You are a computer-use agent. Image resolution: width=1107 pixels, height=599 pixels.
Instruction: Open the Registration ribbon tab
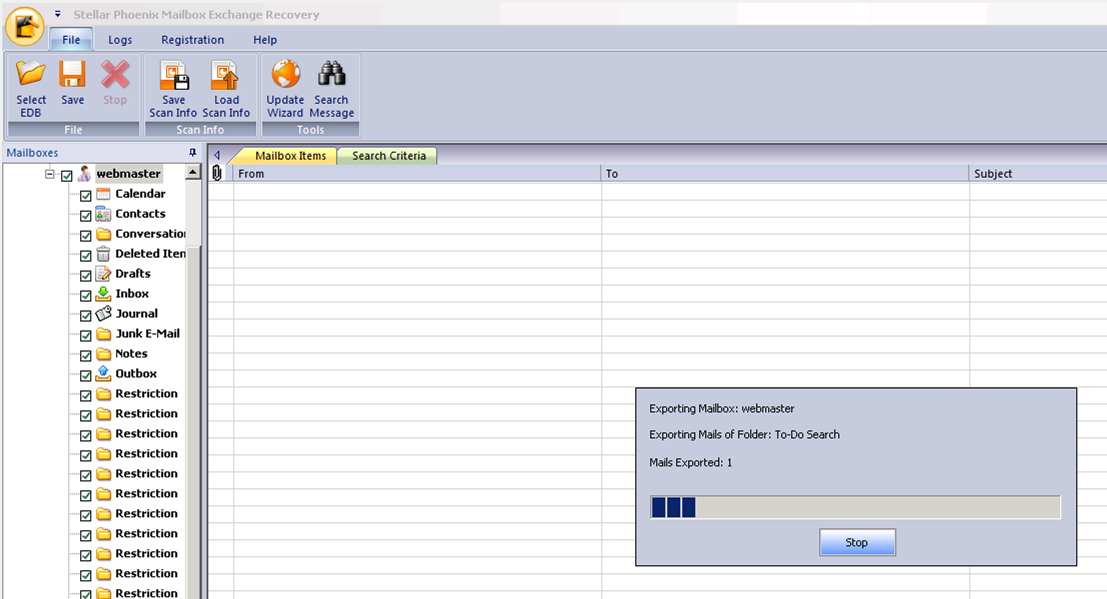pos(193,40)
